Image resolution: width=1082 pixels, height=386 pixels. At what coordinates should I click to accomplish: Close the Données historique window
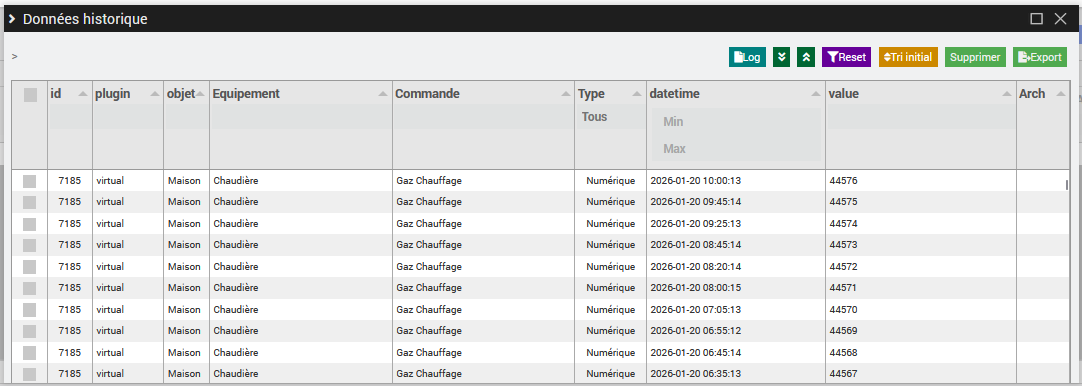(x=1061, y=19)
